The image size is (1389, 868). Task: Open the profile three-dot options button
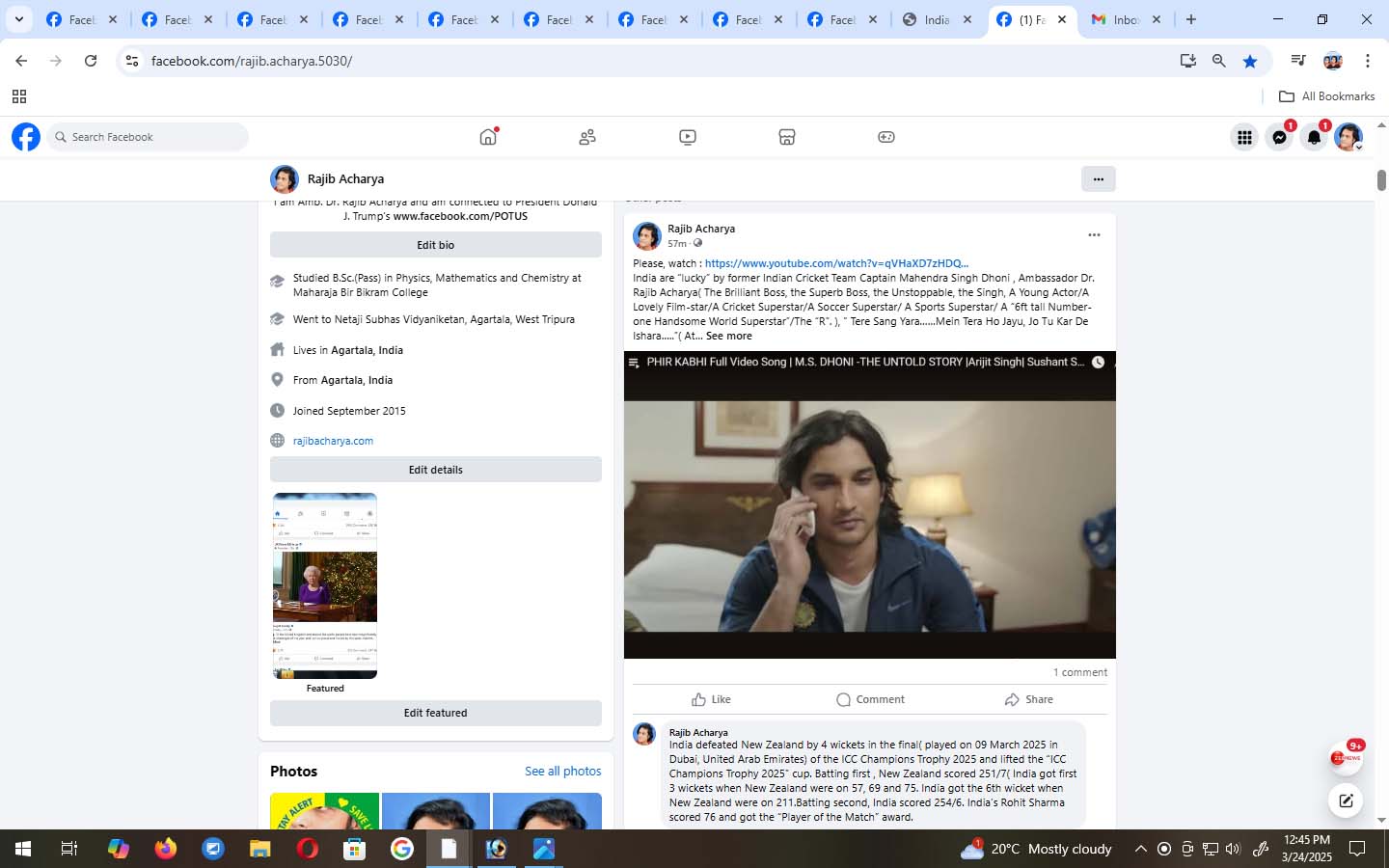tap(1098, 178)
